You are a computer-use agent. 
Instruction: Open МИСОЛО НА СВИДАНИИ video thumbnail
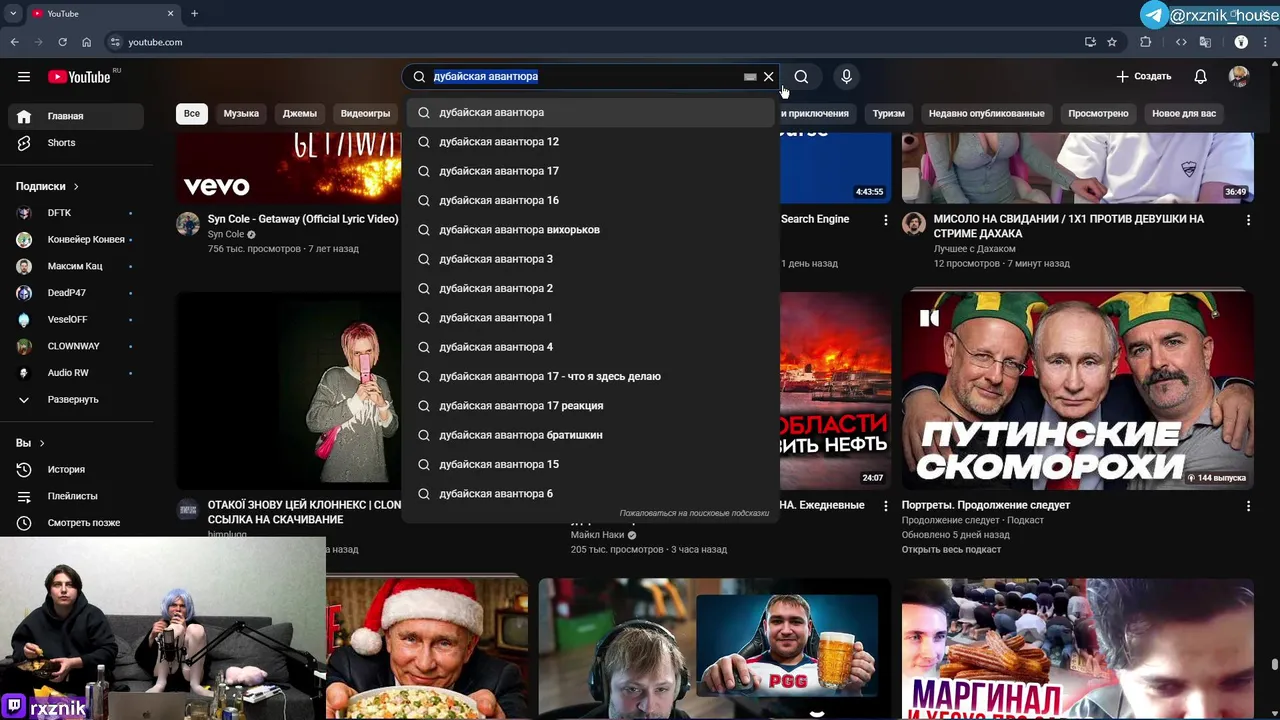[1077, 168]
